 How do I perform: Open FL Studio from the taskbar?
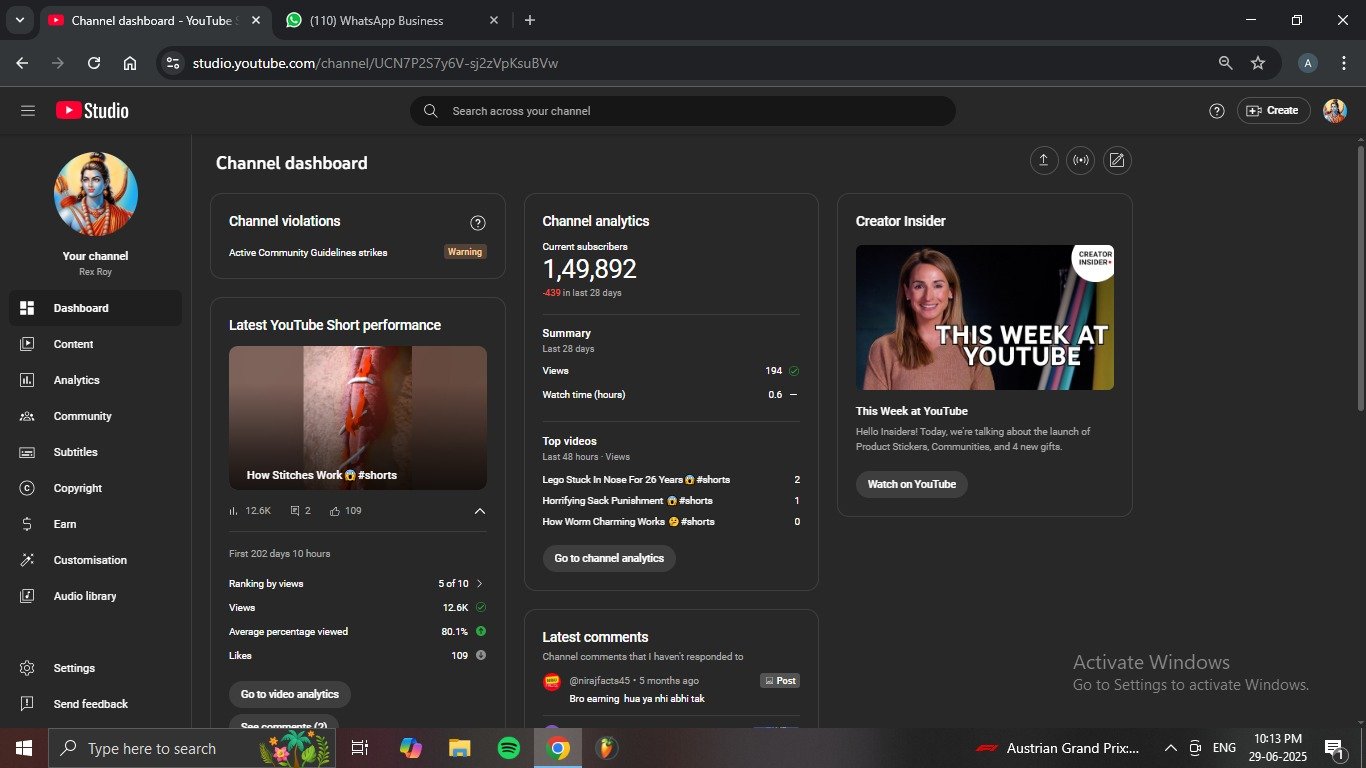pyautogui.click(x=605, y=748)
